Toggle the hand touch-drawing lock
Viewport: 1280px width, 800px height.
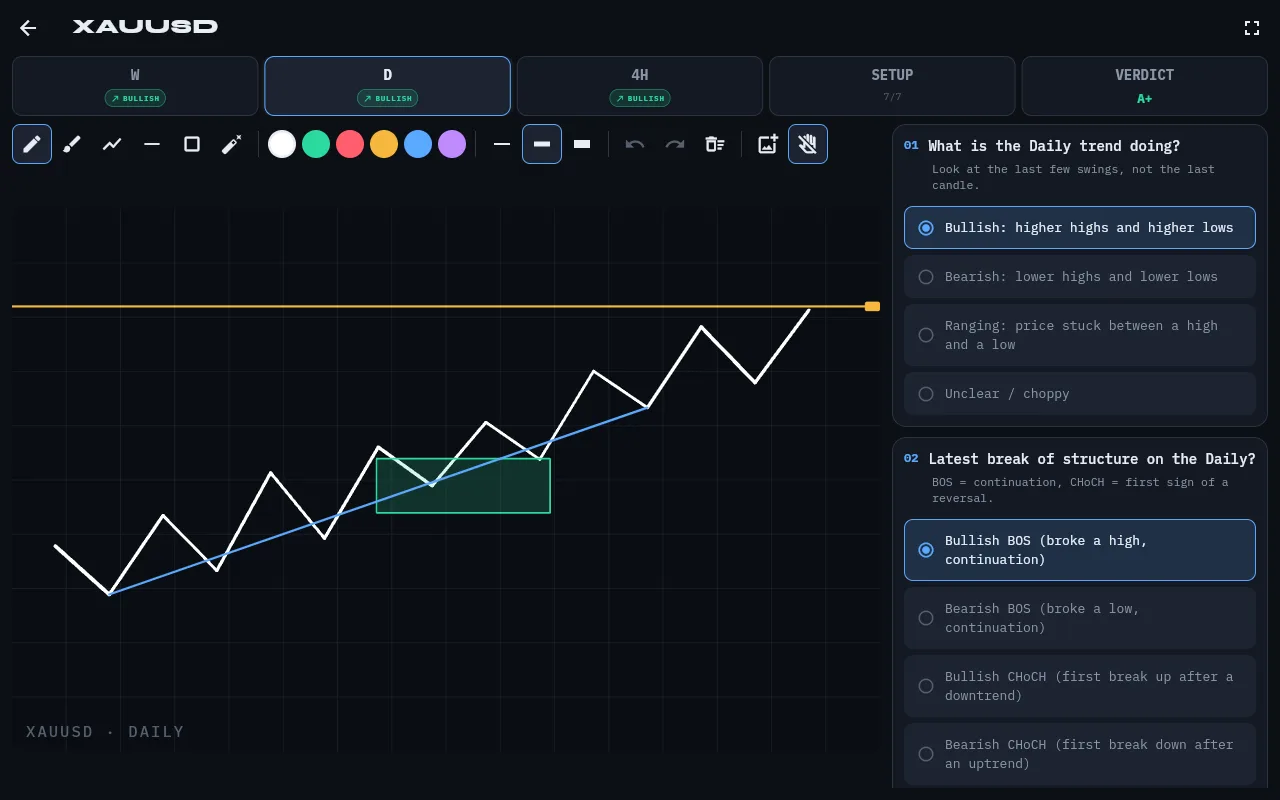click(808, 144)
